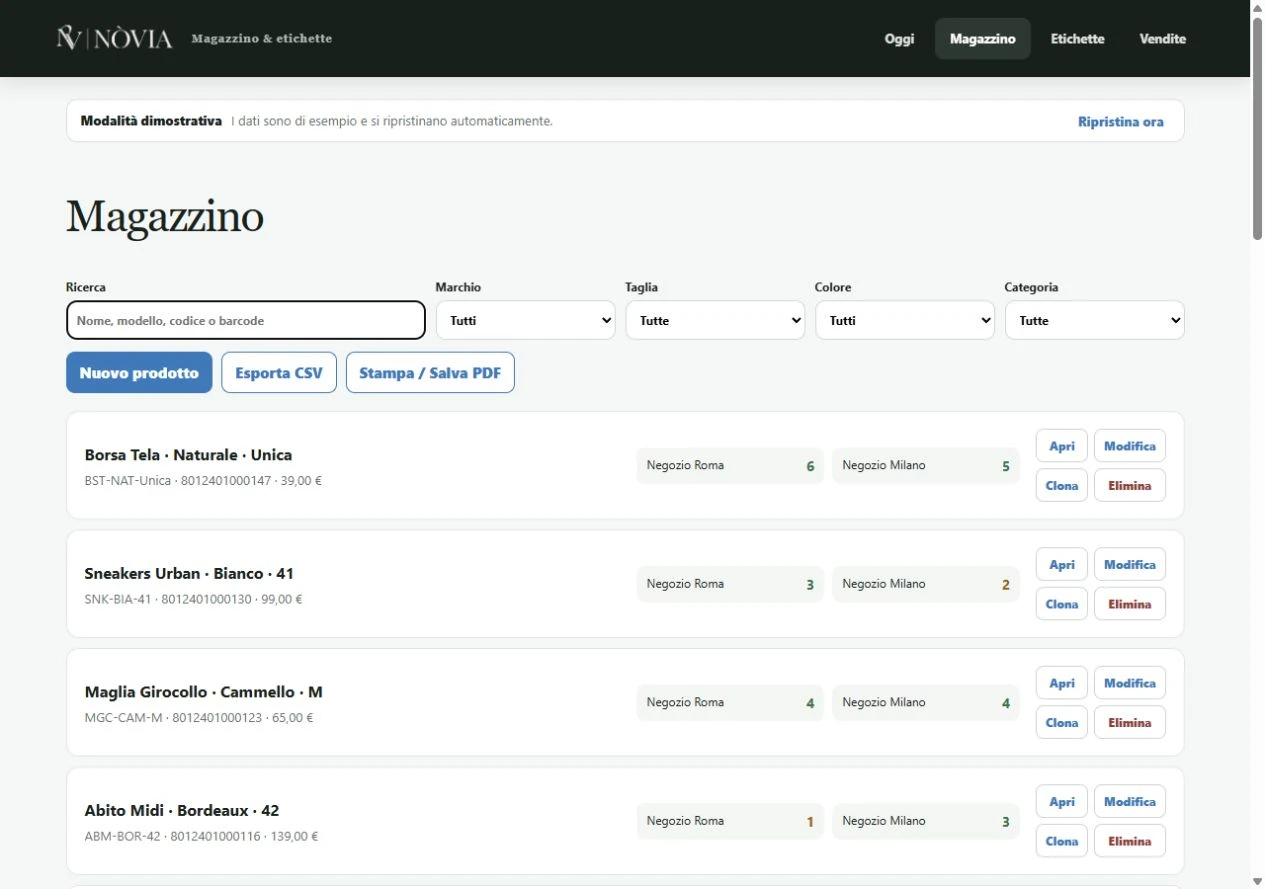Open Sneakers Urban with Apri
This screenshot has width=1265, height=889.
[x=1061, y=565]
